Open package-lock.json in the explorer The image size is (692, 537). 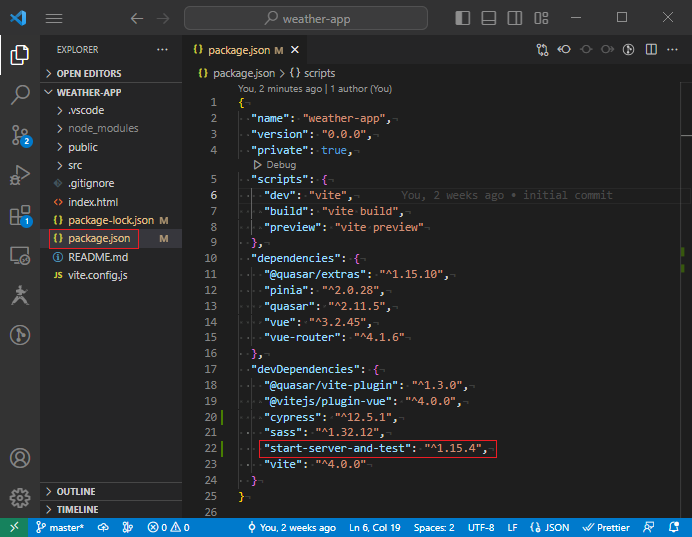click(111, 220)
